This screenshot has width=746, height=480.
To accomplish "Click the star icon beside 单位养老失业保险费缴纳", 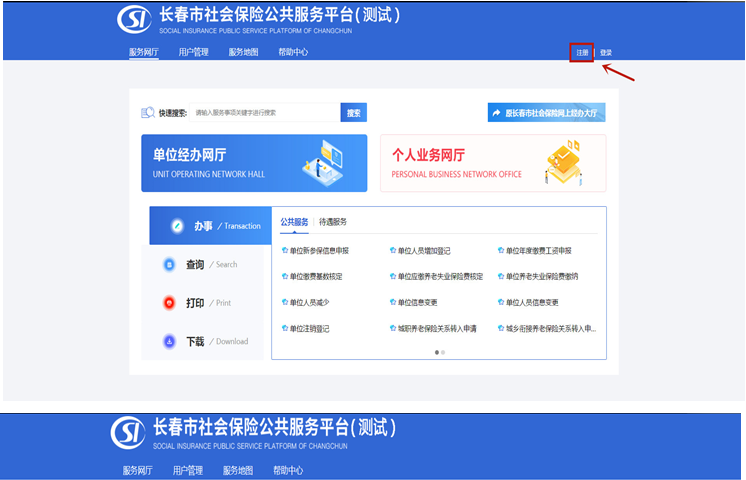I will pos(501,276).
